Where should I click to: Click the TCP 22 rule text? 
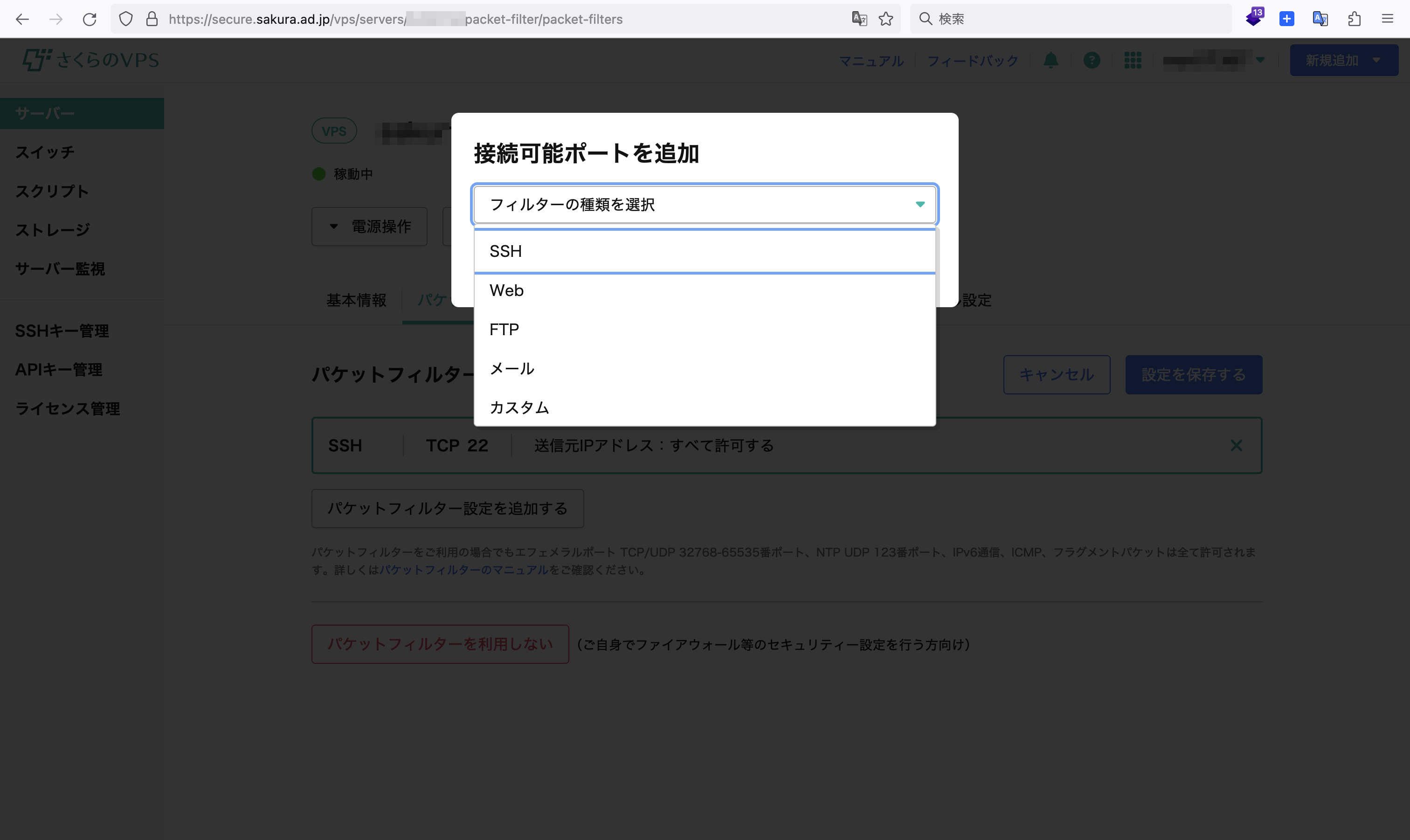[x=457, y=446]
